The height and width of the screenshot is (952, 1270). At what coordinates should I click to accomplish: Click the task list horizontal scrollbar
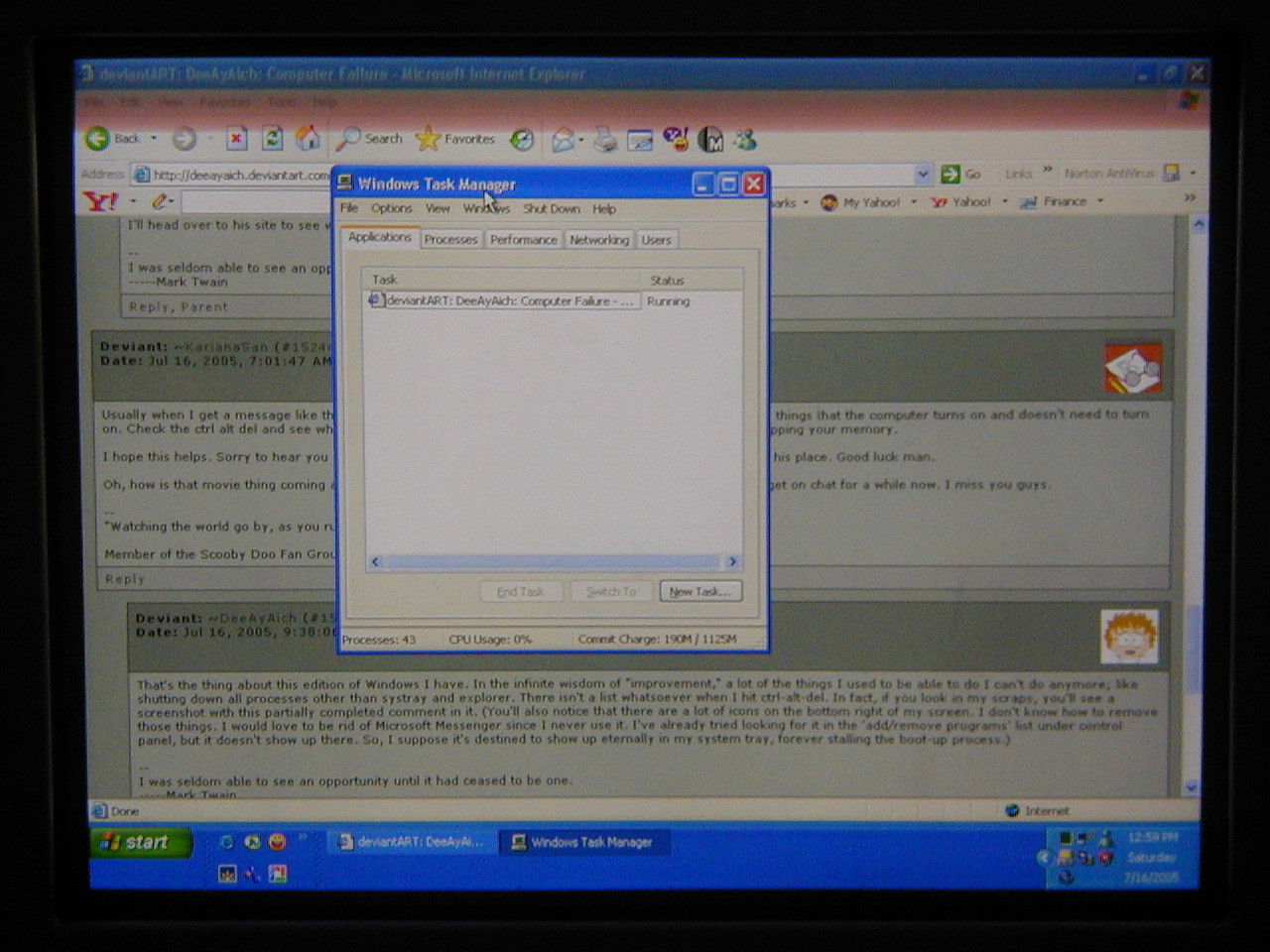[x=553, y=562]
